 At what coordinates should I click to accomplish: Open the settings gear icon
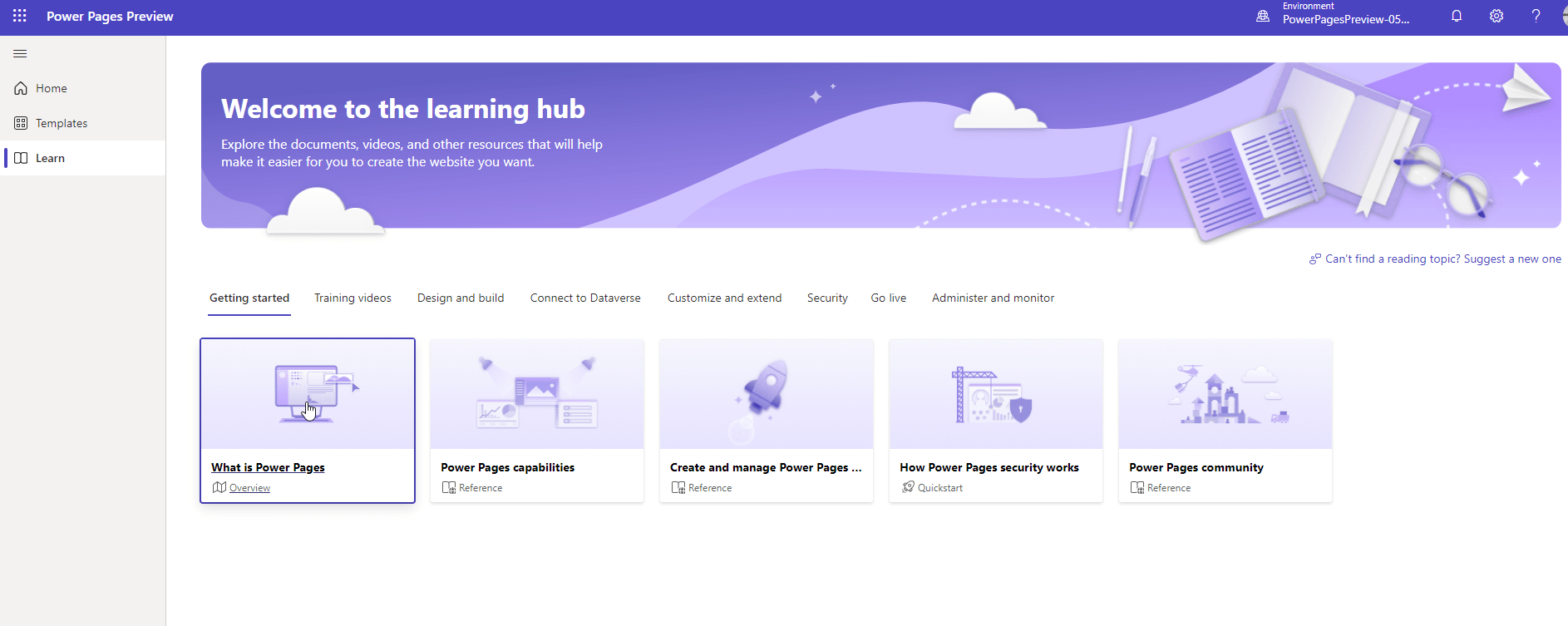pyautogui.click(x=1497, y=16)
